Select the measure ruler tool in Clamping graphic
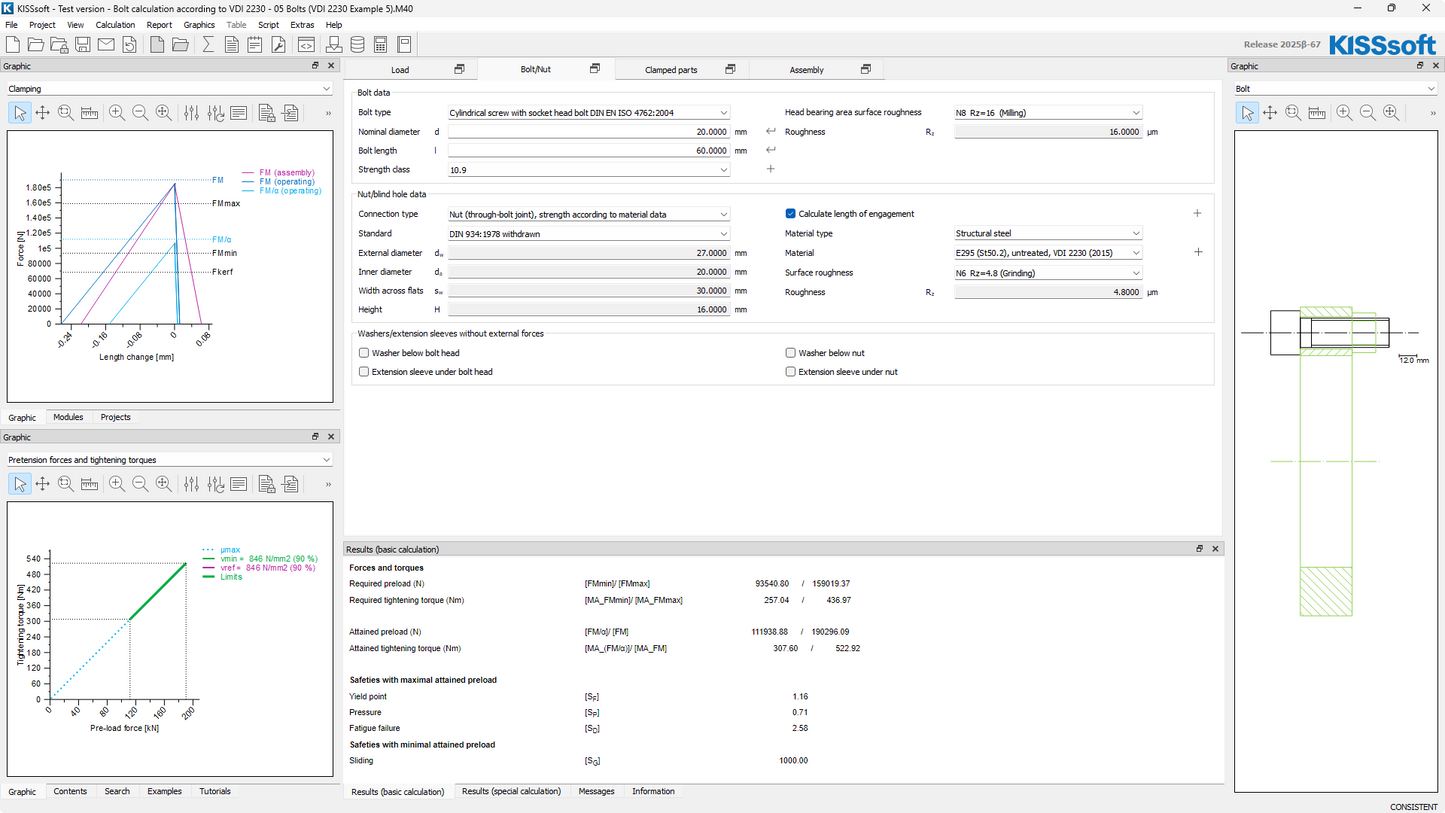Screen dimensions: 1445x813 pos(89,113)
